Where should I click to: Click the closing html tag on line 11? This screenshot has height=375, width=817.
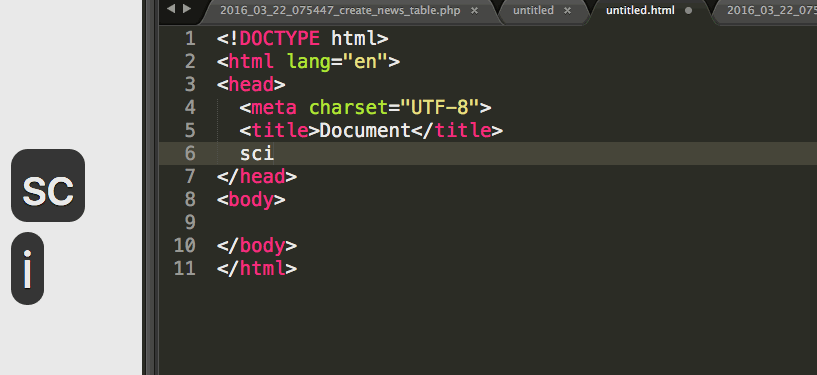257,268
